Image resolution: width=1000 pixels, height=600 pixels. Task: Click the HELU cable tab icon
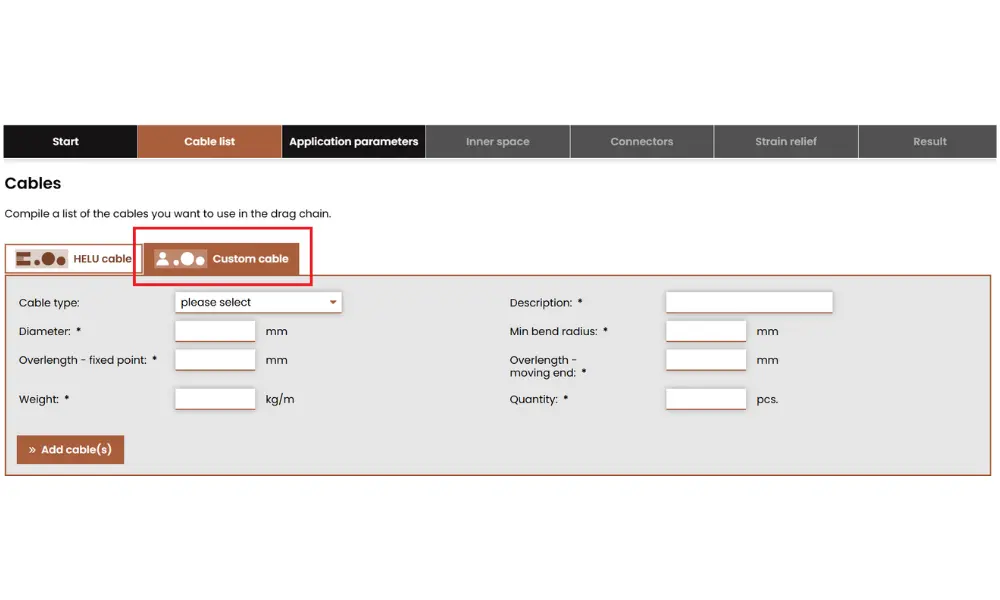point(41,259)
